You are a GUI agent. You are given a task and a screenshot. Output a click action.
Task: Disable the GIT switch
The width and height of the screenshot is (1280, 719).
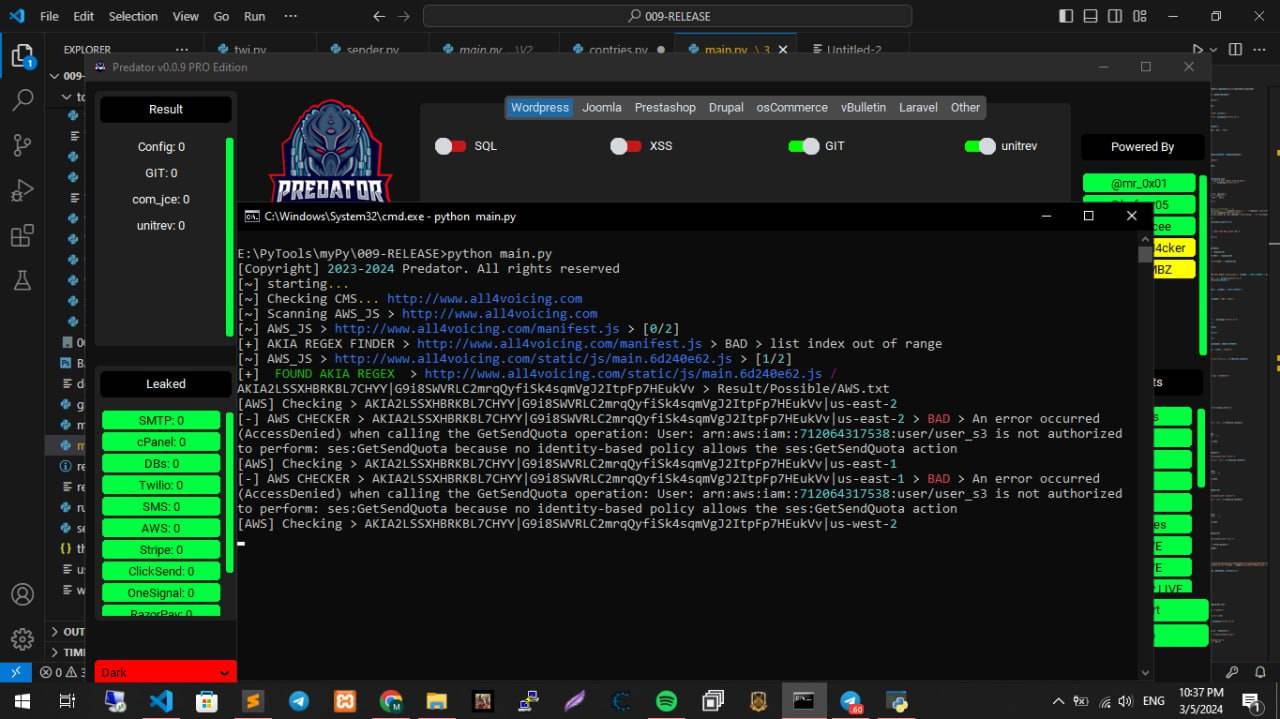804,146
